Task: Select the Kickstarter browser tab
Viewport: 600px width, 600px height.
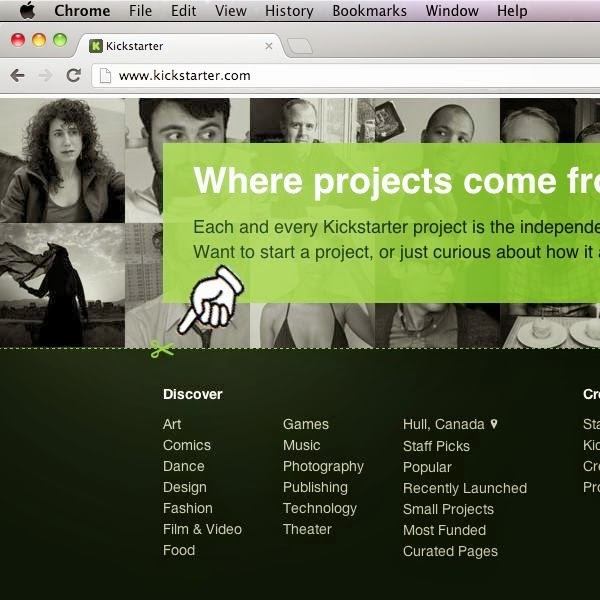Action: (180, 46)
